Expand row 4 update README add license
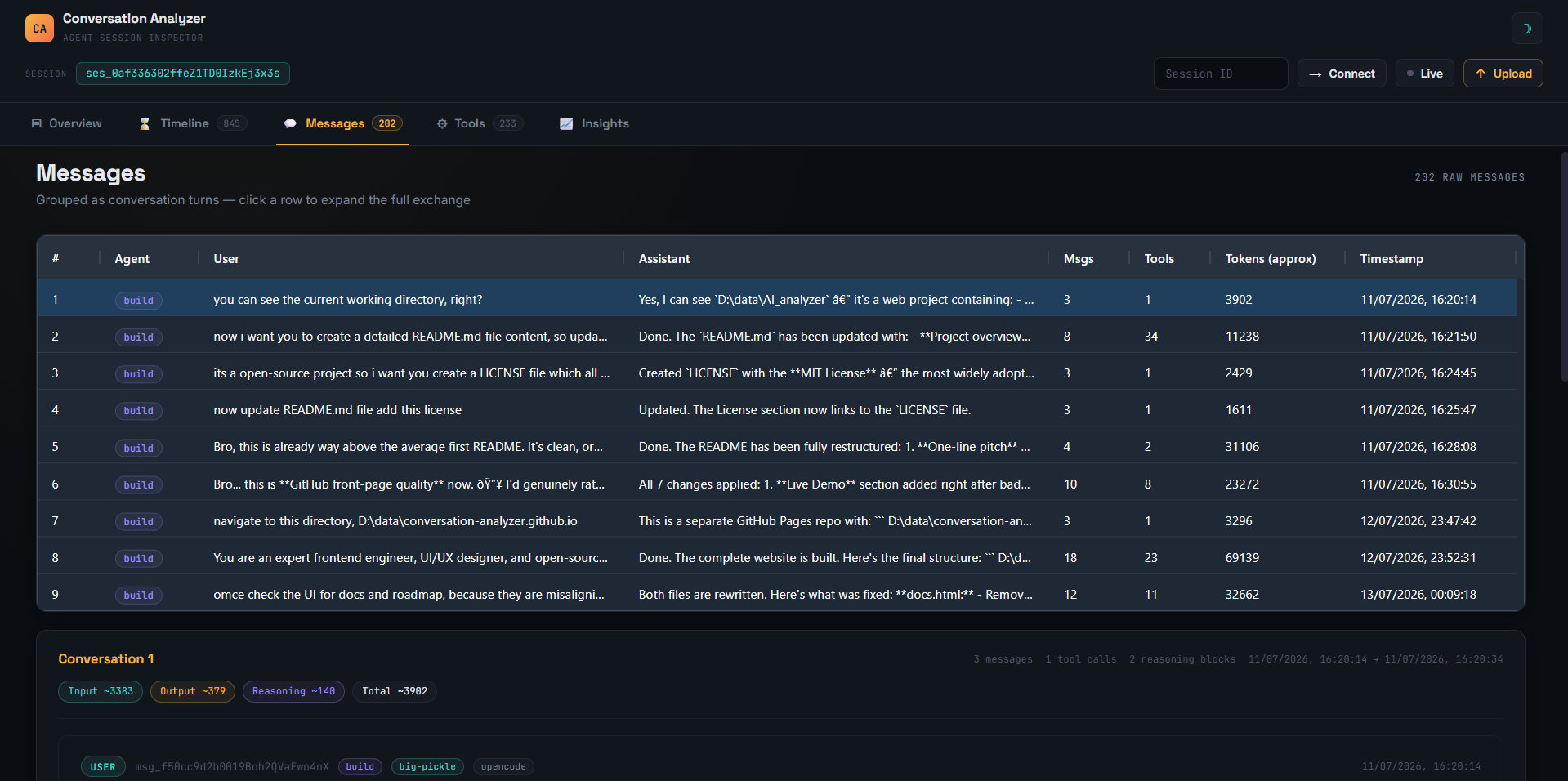This screenshot has height=781, width=1568. coord(776,410)
